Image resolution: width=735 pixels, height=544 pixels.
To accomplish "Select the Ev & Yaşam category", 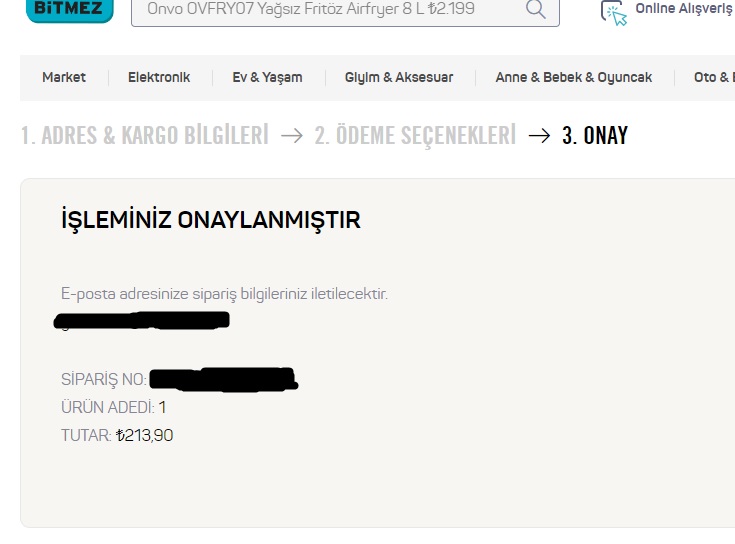I will coord(267,77).
